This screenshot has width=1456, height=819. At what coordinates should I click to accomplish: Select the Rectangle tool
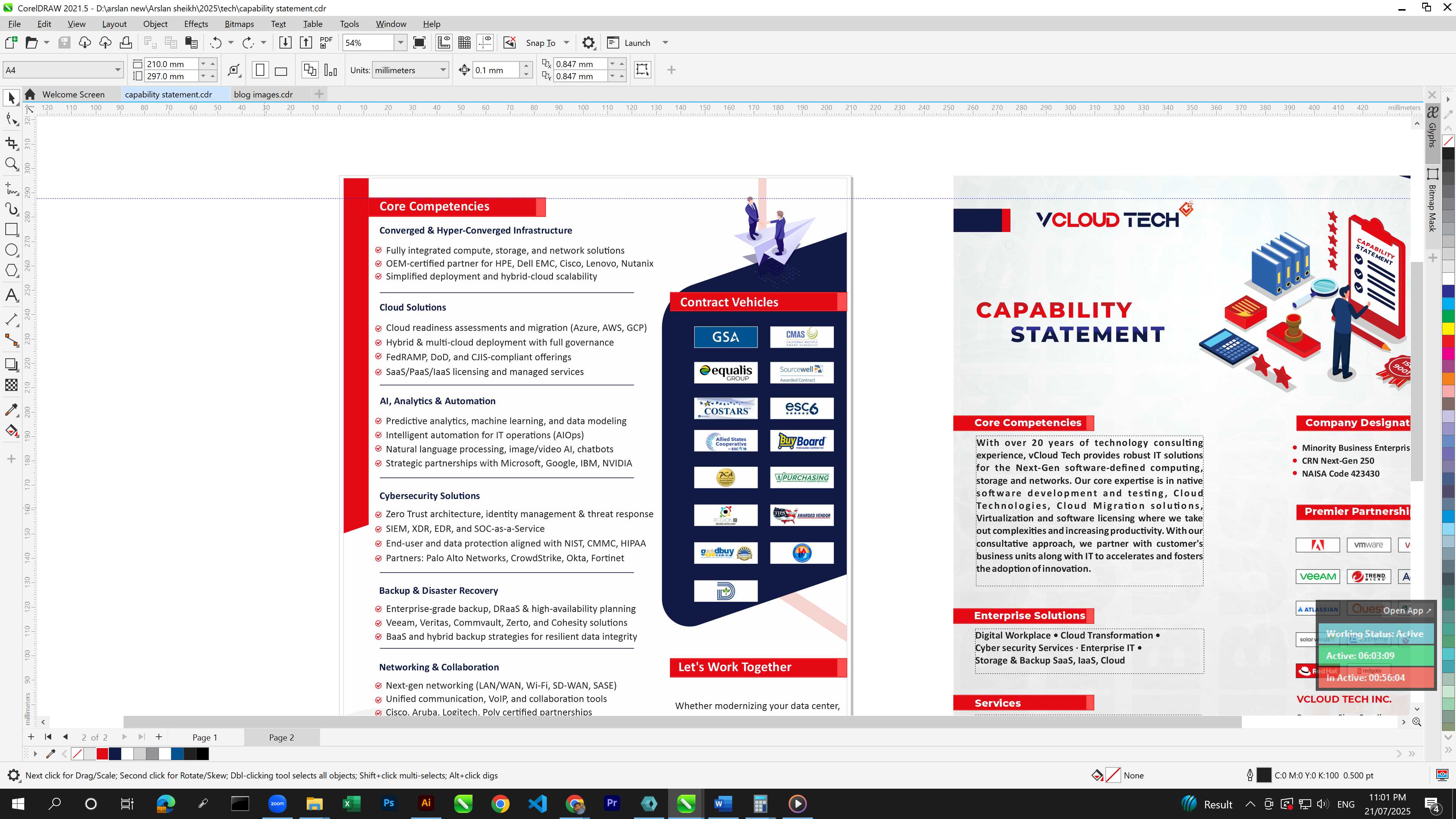coord(11,229)
